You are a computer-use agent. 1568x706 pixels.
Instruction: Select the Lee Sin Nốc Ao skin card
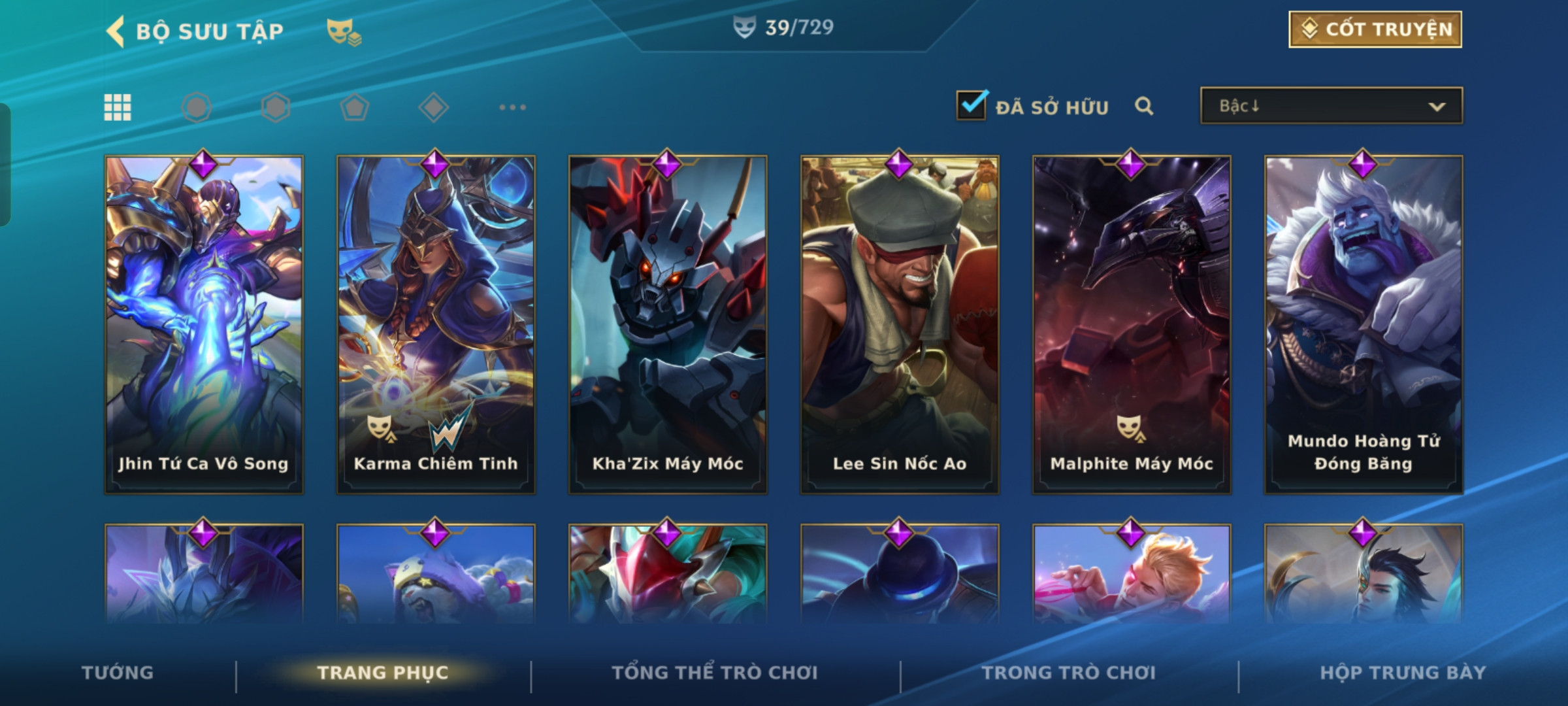(x=900, y=325)
